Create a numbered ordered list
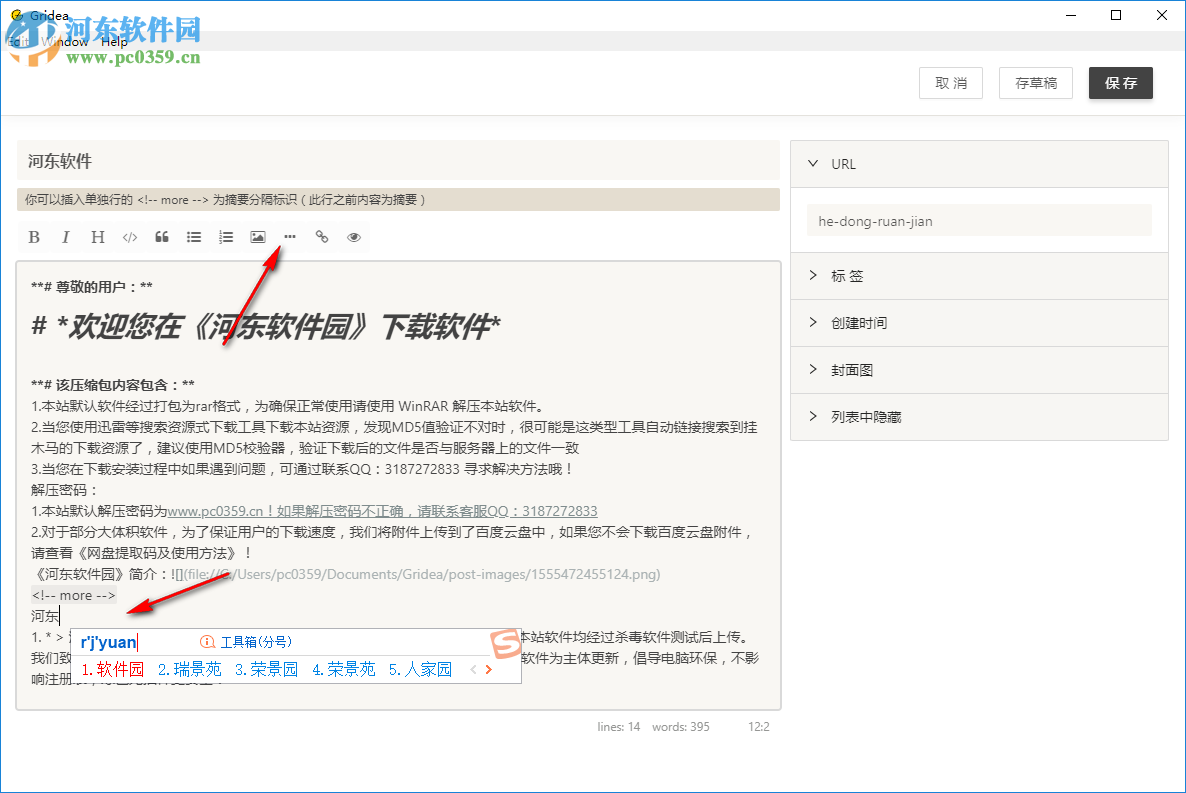This screenshot has width=1186, height=793. (x=225, y=238)
